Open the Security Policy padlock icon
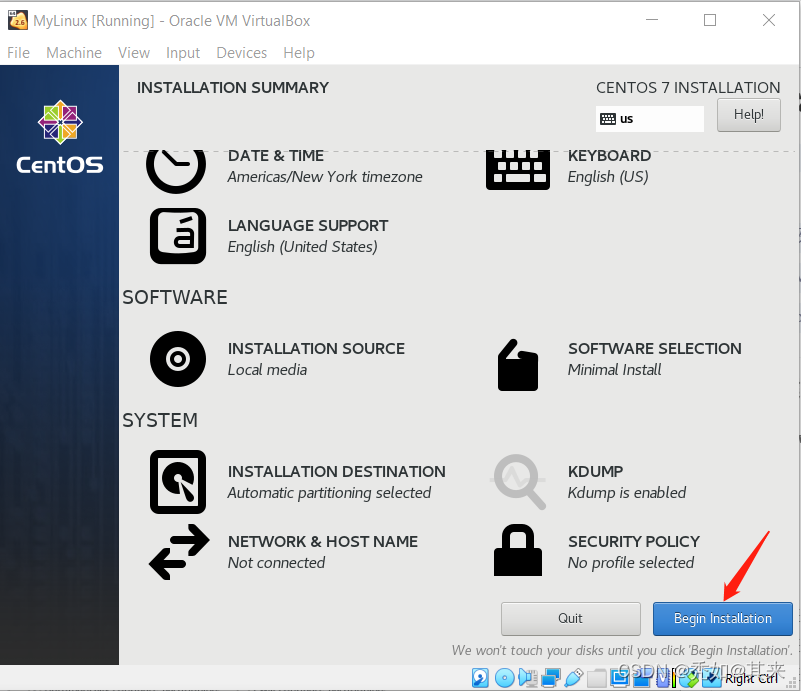 click(x=517, y=550)
